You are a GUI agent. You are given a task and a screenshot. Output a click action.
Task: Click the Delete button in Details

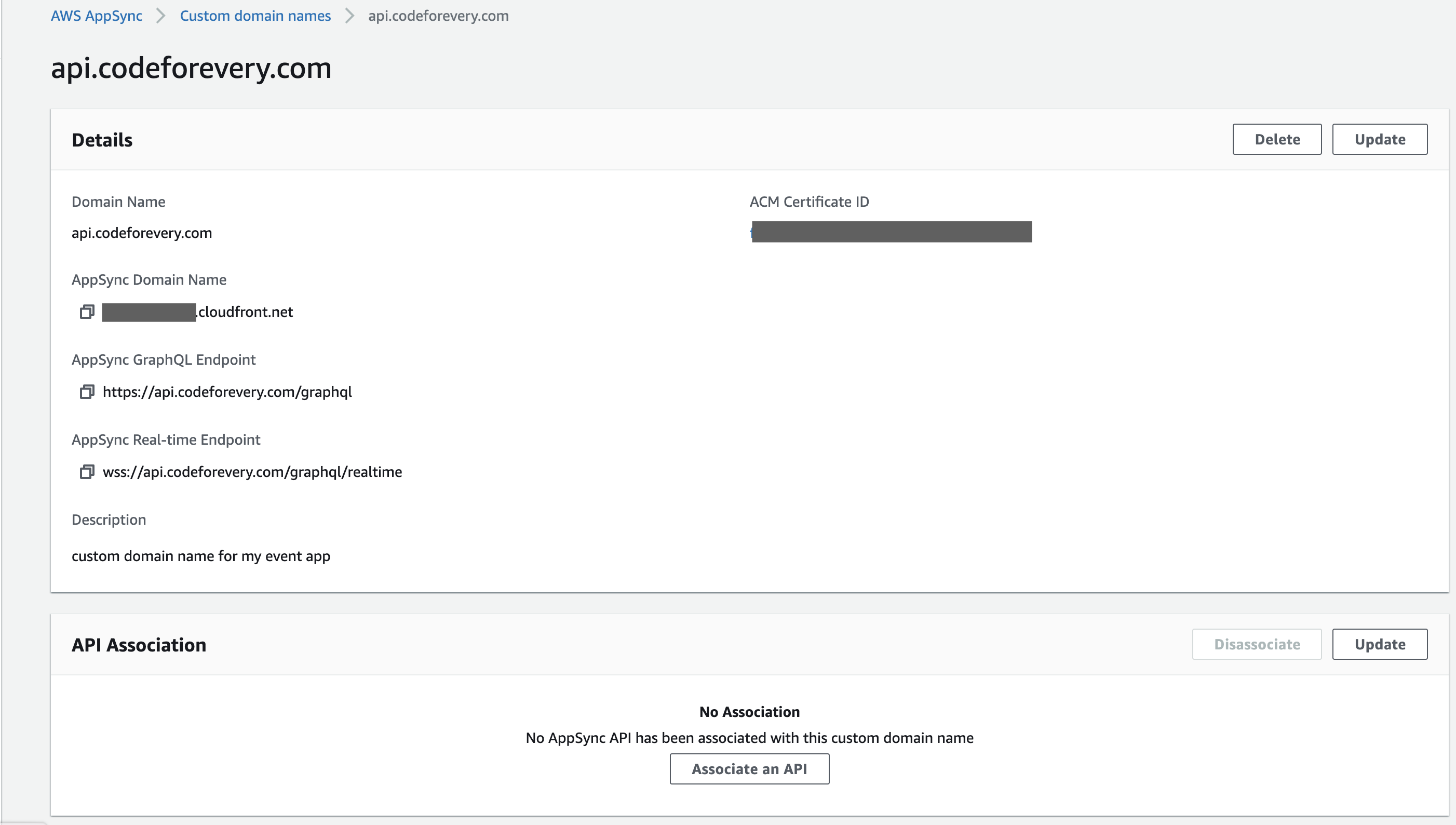pyautogui.click(x=1276, y=139)
